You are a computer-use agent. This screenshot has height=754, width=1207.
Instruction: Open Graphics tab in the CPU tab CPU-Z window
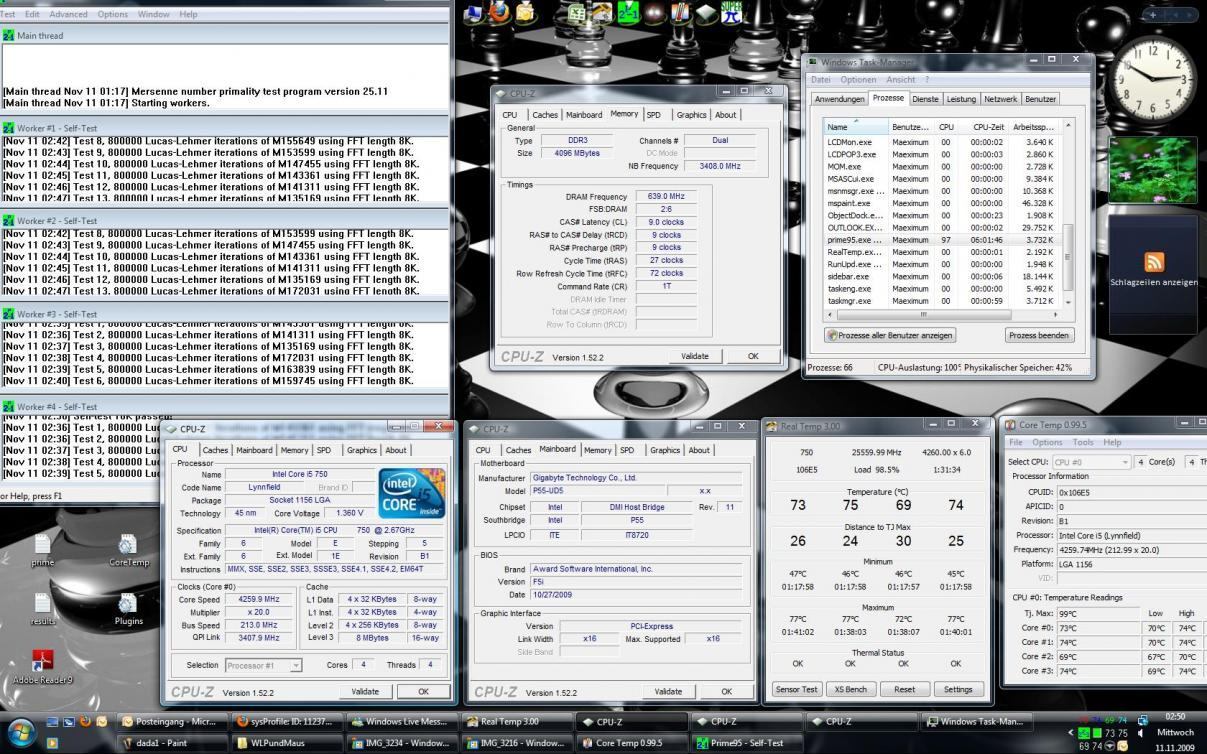click(x=361, y=450)
